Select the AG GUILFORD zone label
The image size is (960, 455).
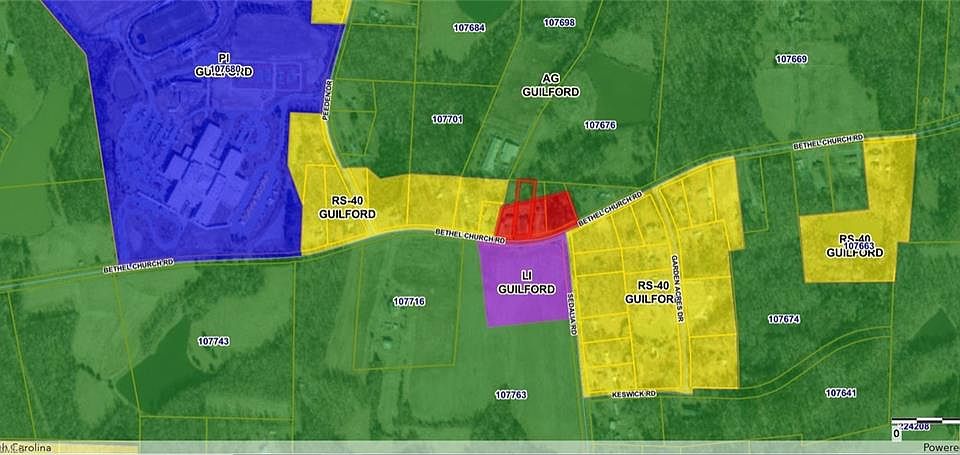pyautogui.click(x=551, y=84)
